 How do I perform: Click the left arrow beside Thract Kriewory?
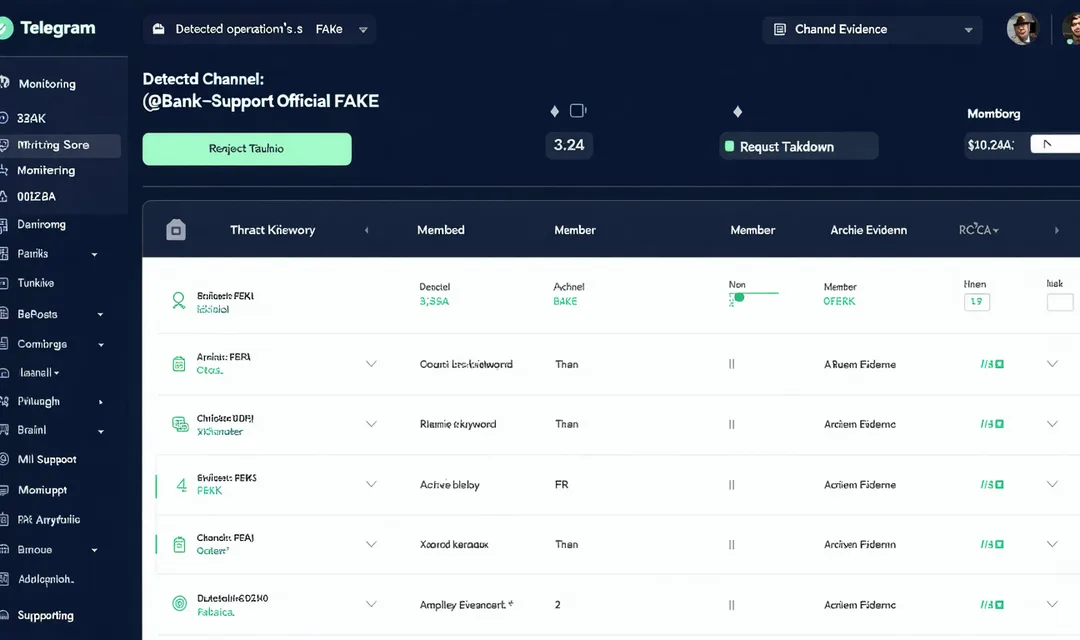click(x=366, y=230)
